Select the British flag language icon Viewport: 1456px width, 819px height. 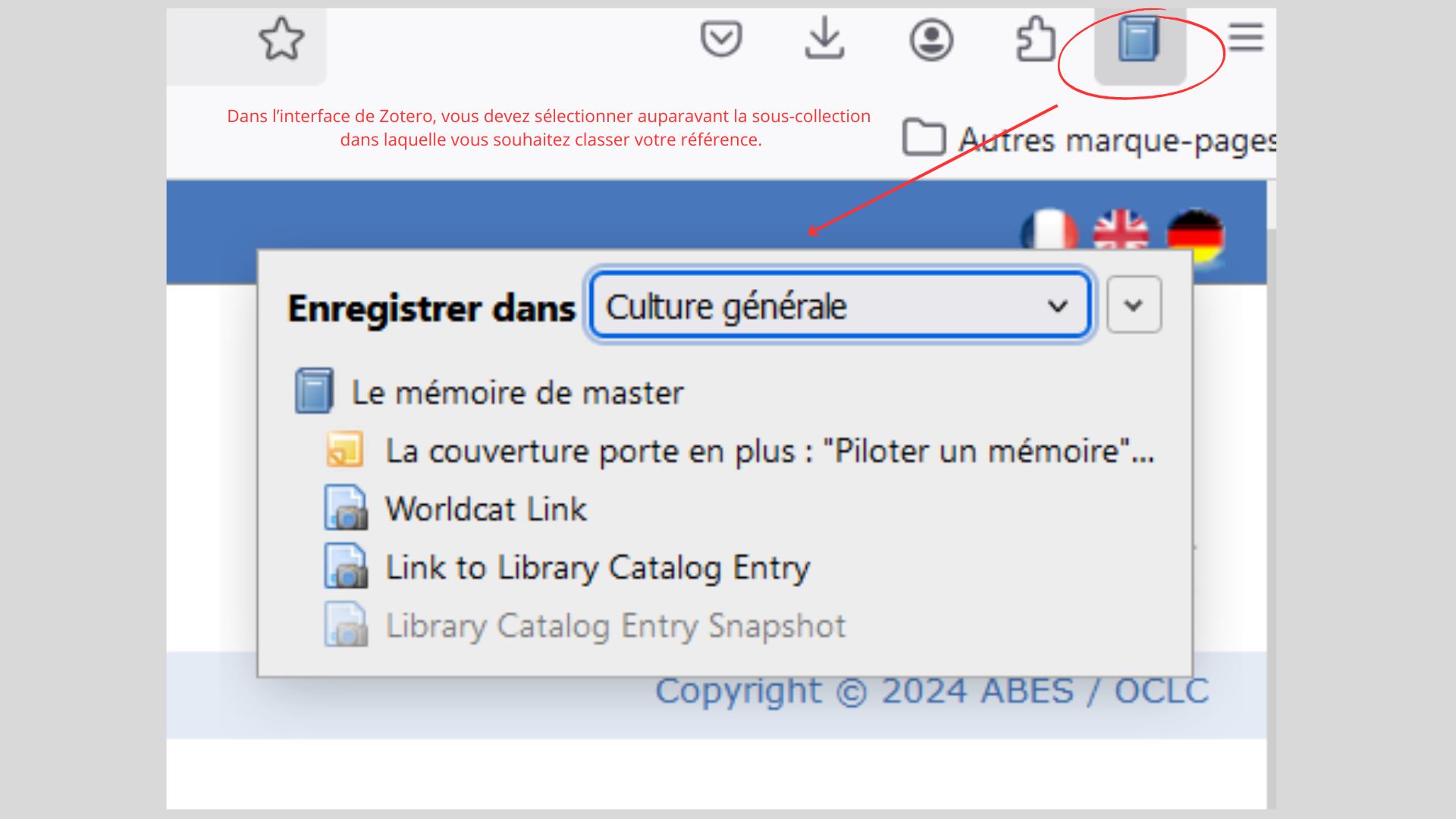[1121, 230]
